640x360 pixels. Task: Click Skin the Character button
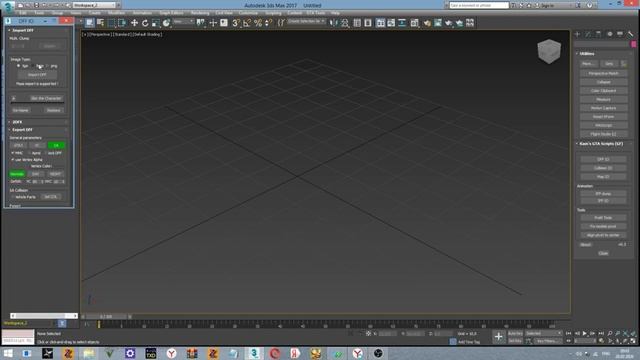pos(46,98)
